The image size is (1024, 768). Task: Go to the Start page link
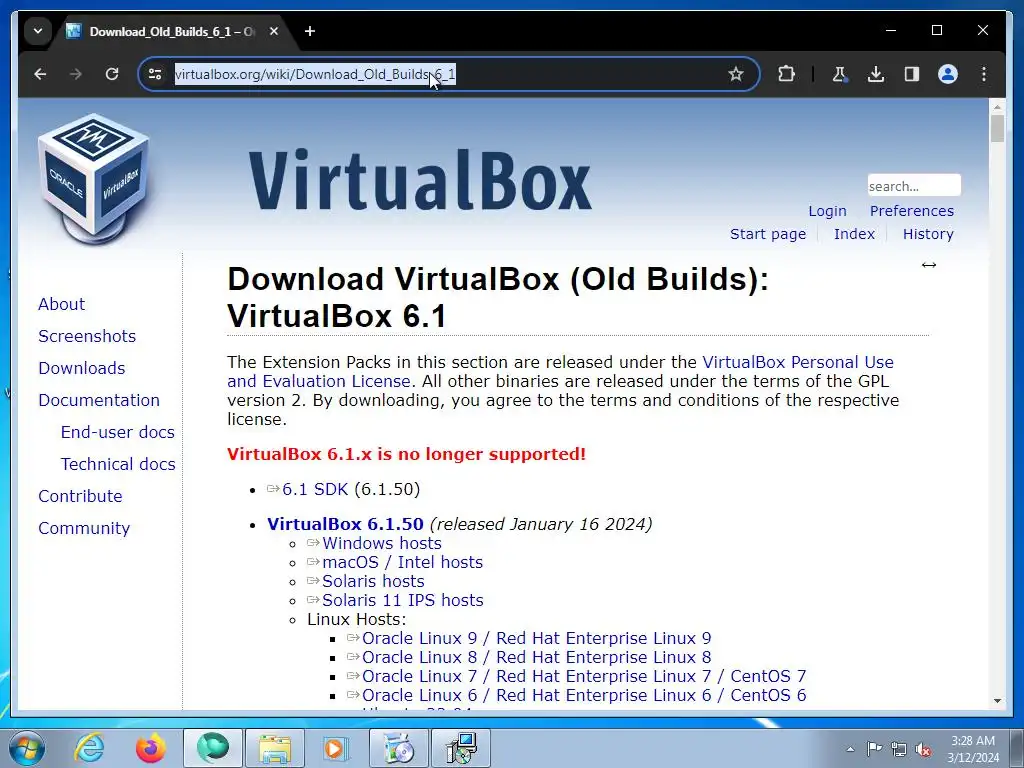coord(768,234)
